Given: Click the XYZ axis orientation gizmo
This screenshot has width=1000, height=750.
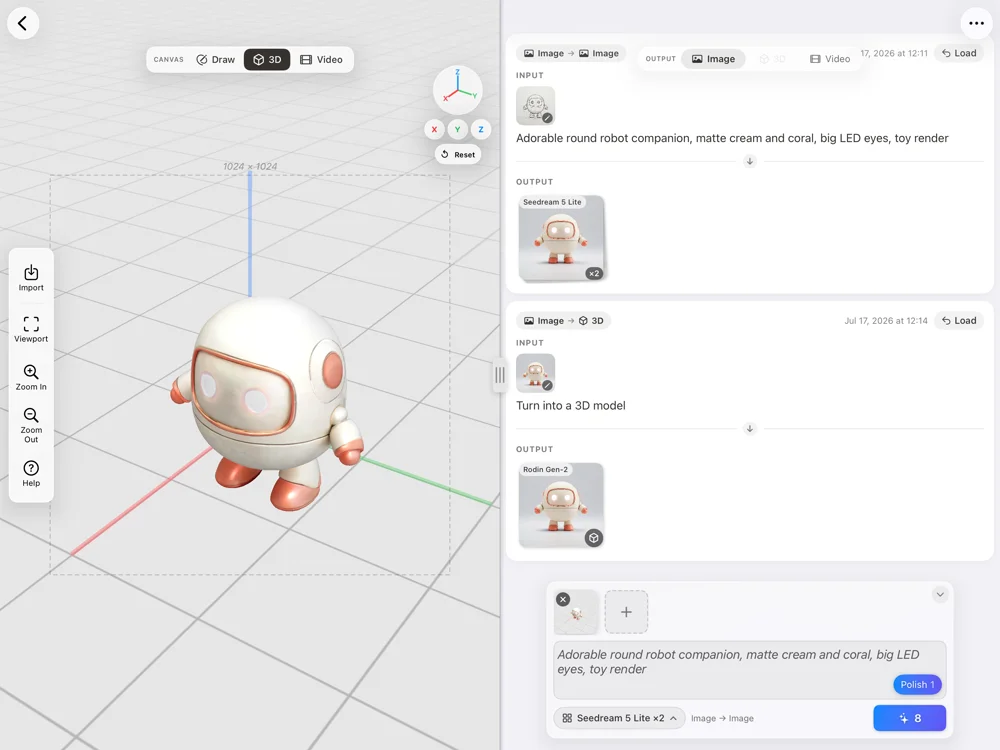Looking at the screenshot, I should [457, 90].
